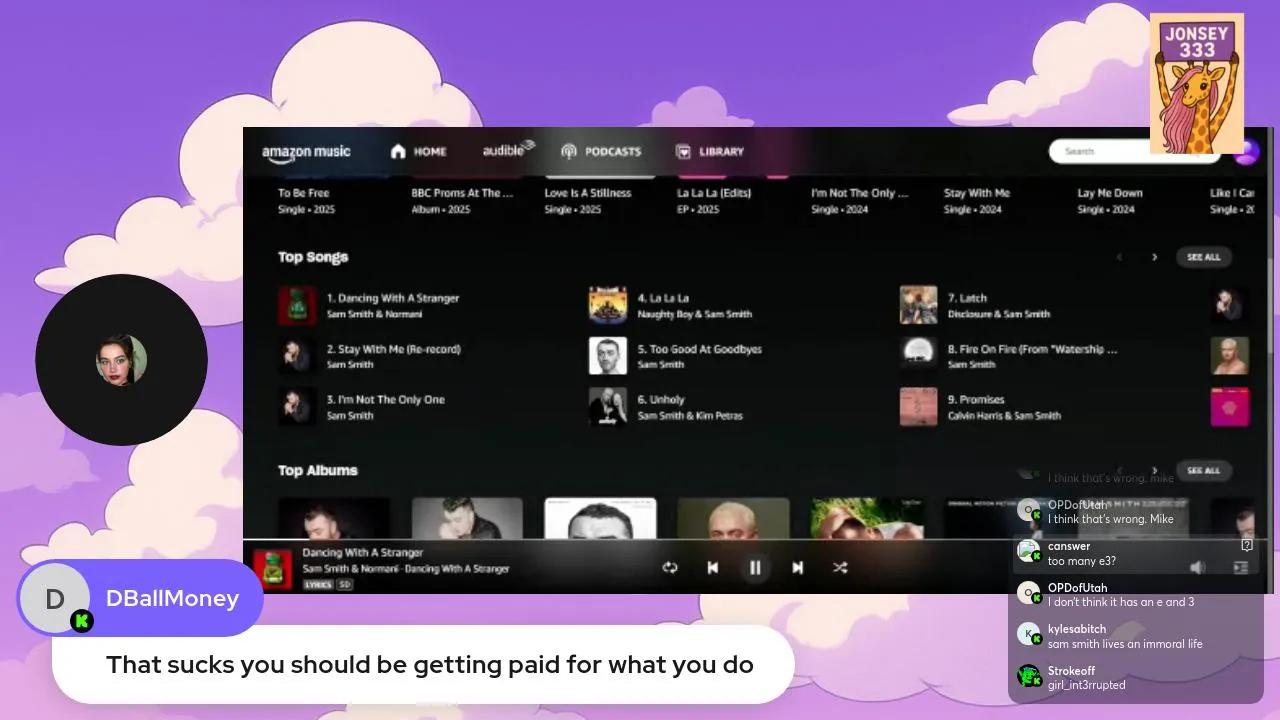
Task: Select "2. Stay With Me (Re-record)" title
Action: [x=394, y=349]
